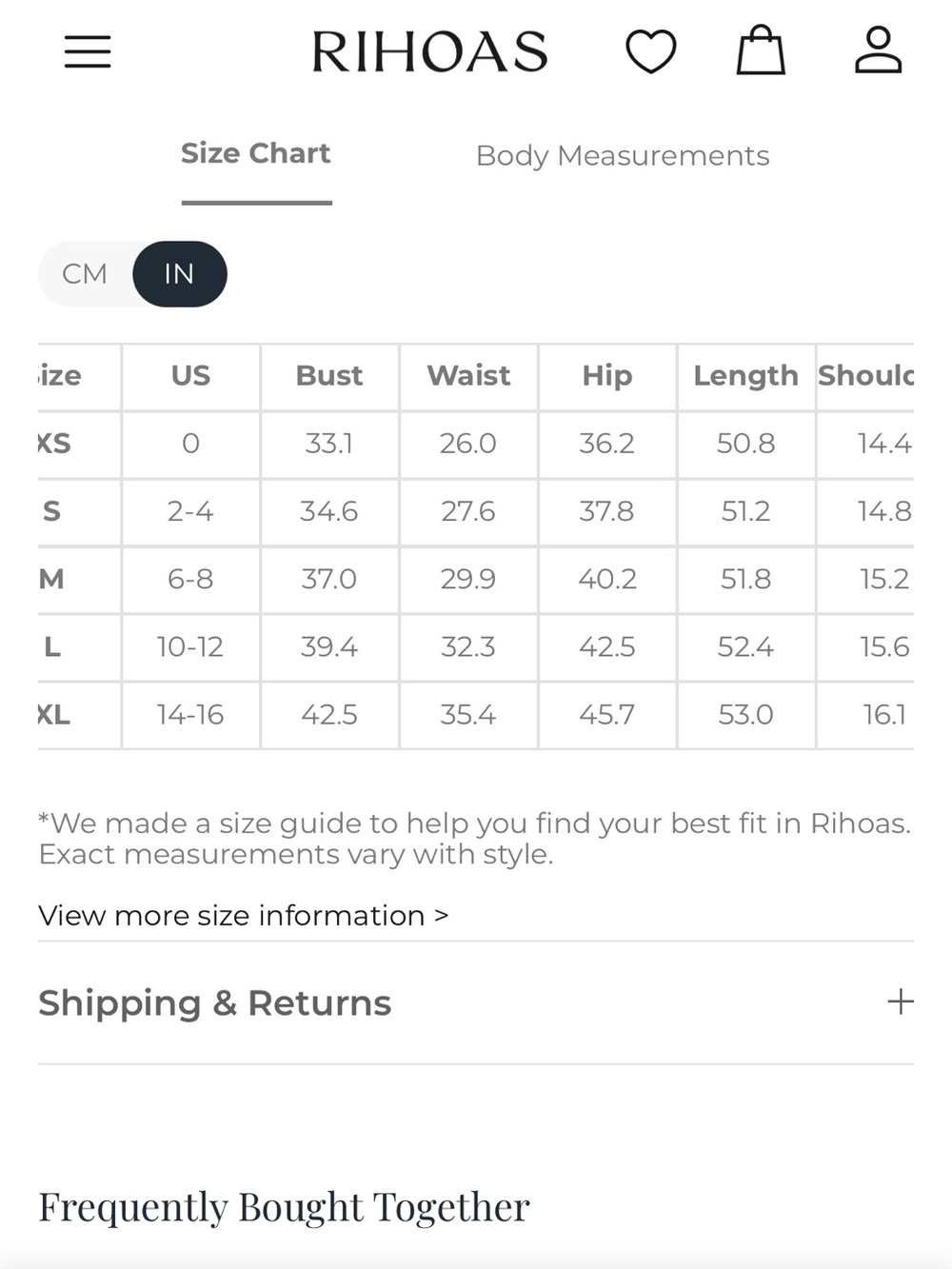Screen dimensions: 952x1269
Task: Expand the Shipping & Returns section
Action: 476,1002
